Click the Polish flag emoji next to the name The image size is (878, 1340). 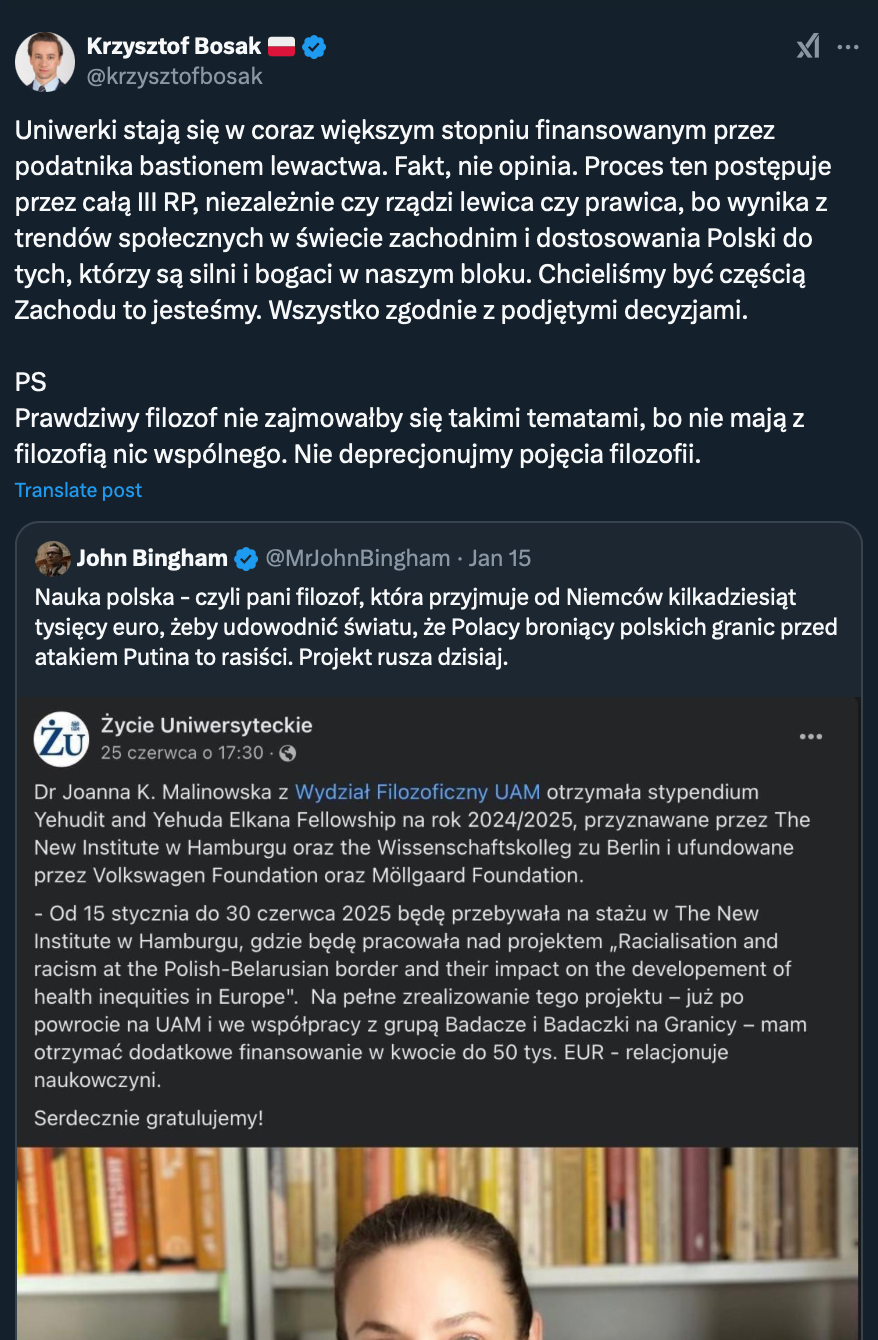(x=282, y=46)
